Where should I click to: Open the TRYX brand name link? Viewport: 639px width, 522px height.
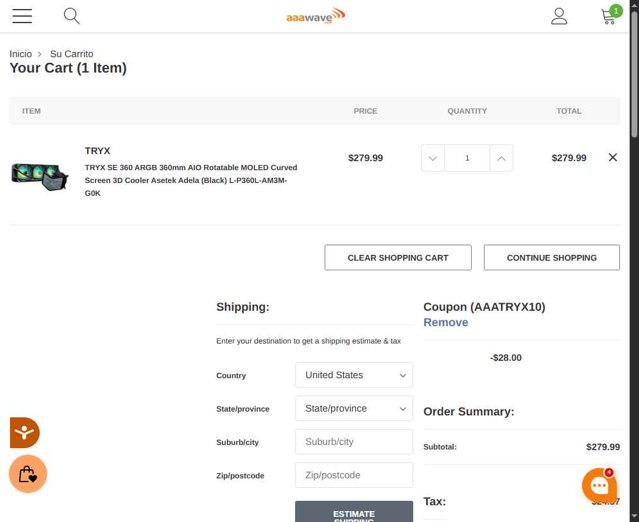point(97,151)
